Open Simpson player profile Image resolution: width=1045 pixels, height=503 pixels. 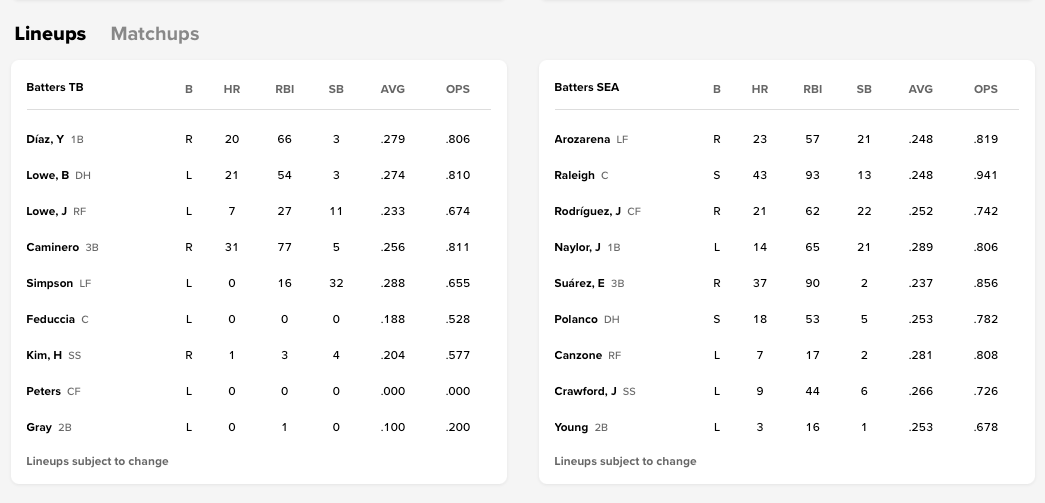(49, 283)
